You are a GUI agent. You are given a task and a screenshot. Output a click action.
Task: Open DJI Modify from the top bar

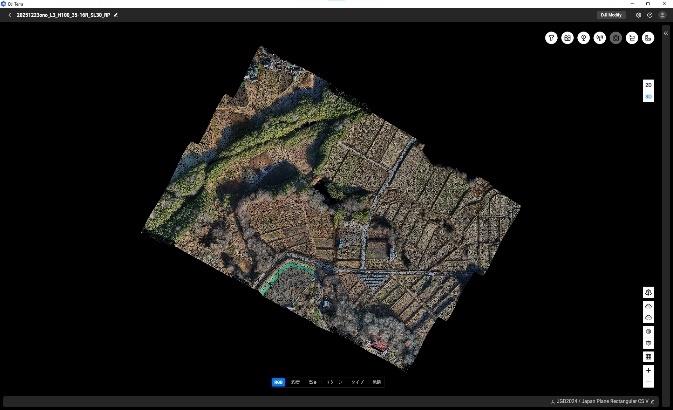(611, 15)
